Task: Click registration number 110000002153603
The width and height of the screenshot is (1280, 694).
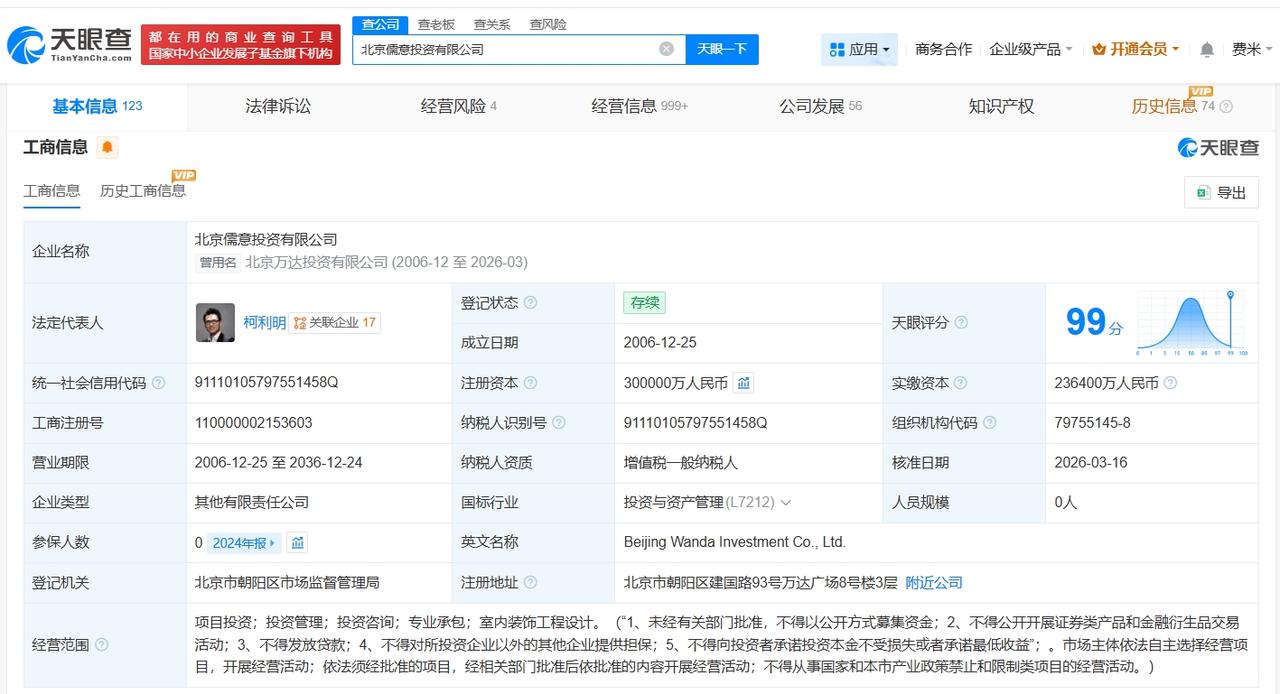Action: (254, 423)
